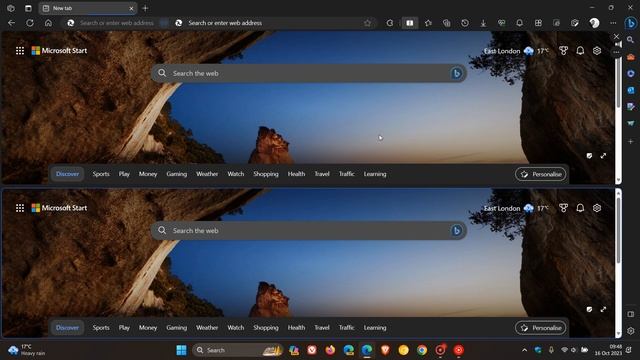
Task: Click Microsoft Start logo in lower pane
Action: [x=60, y=208]
